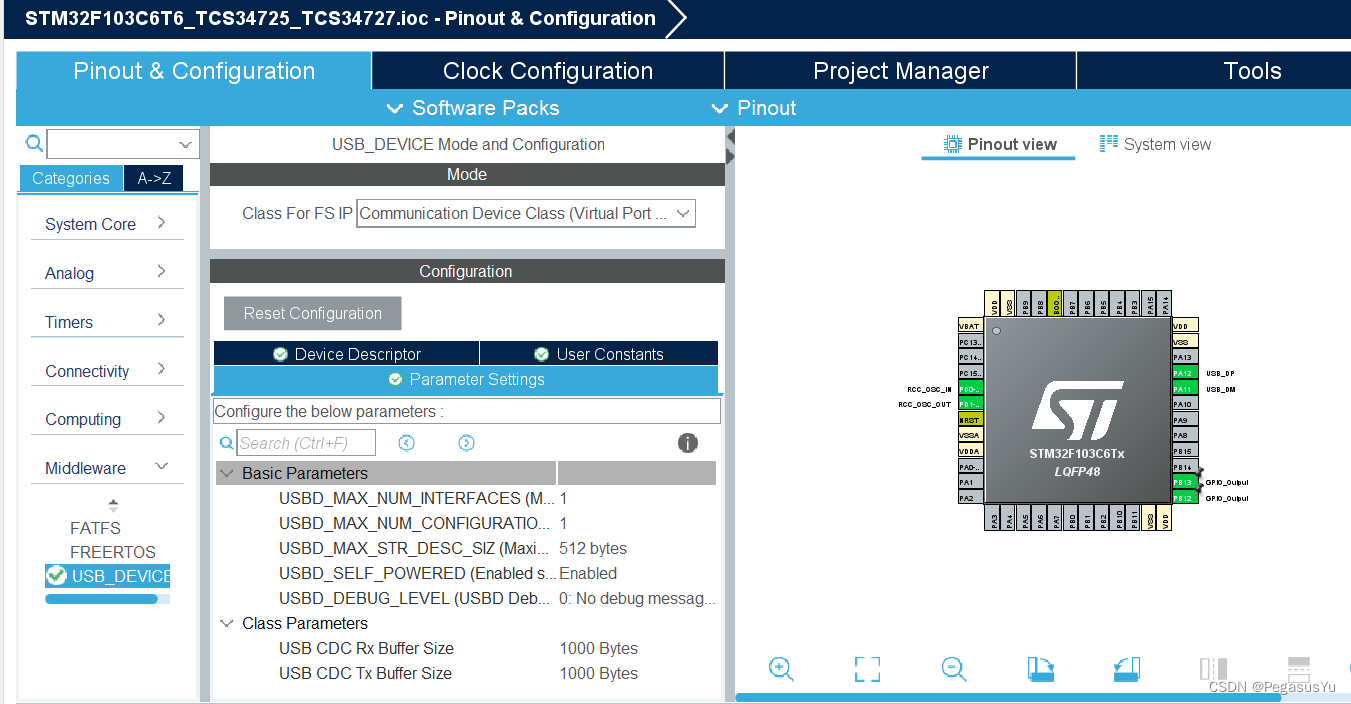Zoom in on the pinout view
The height and width of the screenshot is (704, 1351).
click(x=781, y=669)
